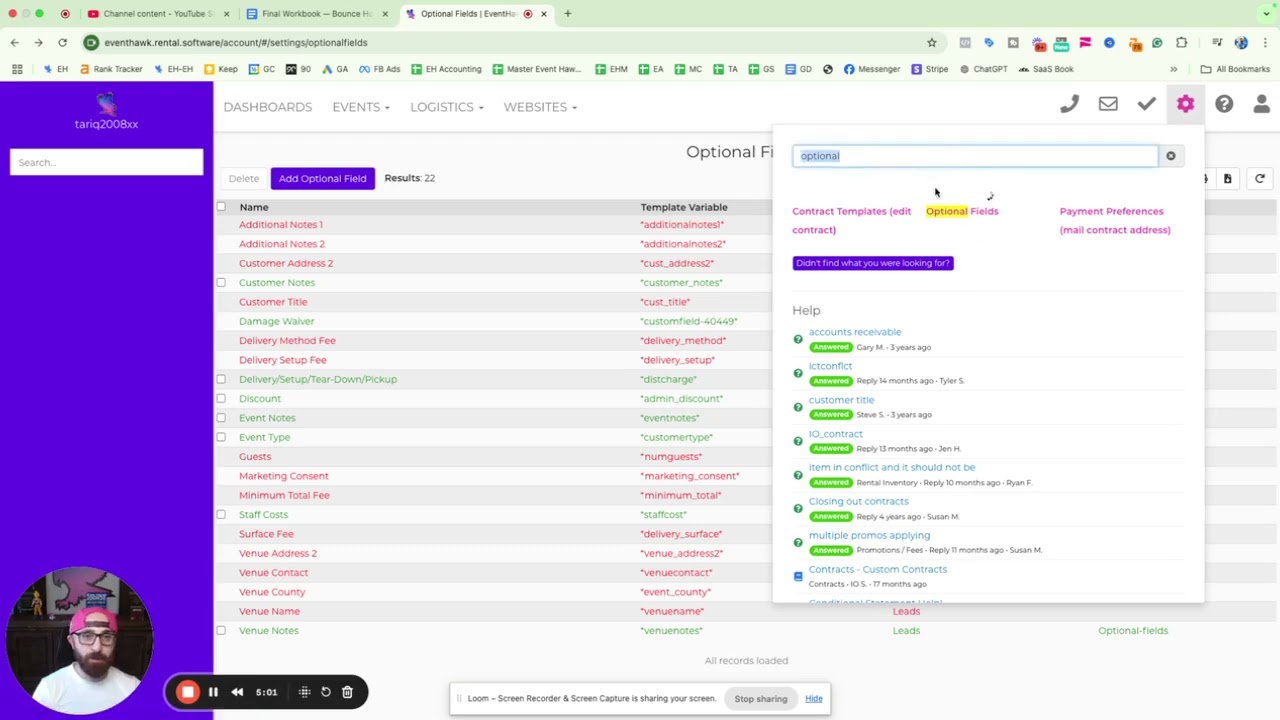
Task: Click the Add Optional Field button
Action: 322,178
